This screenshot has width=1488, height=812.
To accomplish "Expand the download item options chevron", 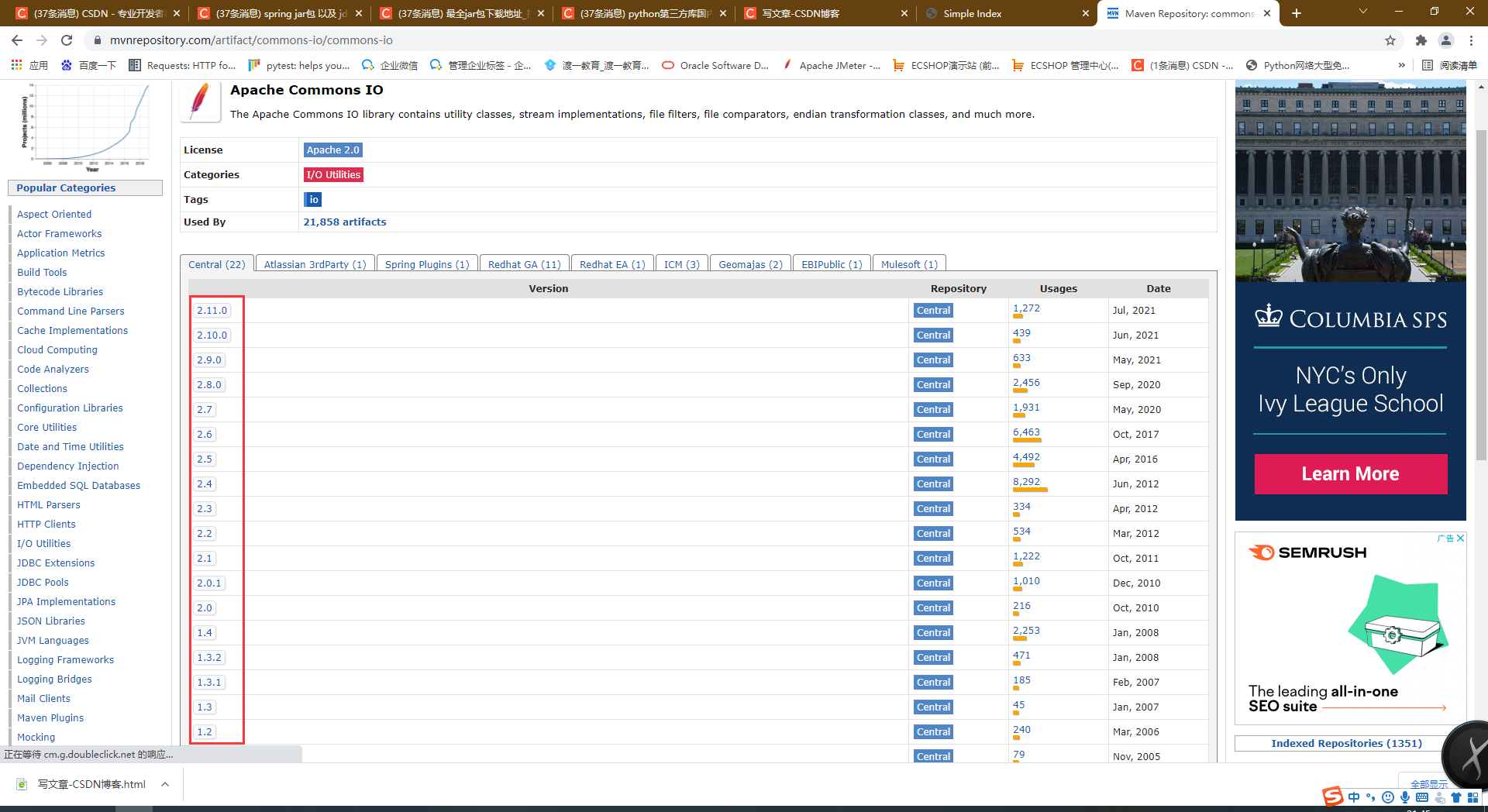I will 165,784.
